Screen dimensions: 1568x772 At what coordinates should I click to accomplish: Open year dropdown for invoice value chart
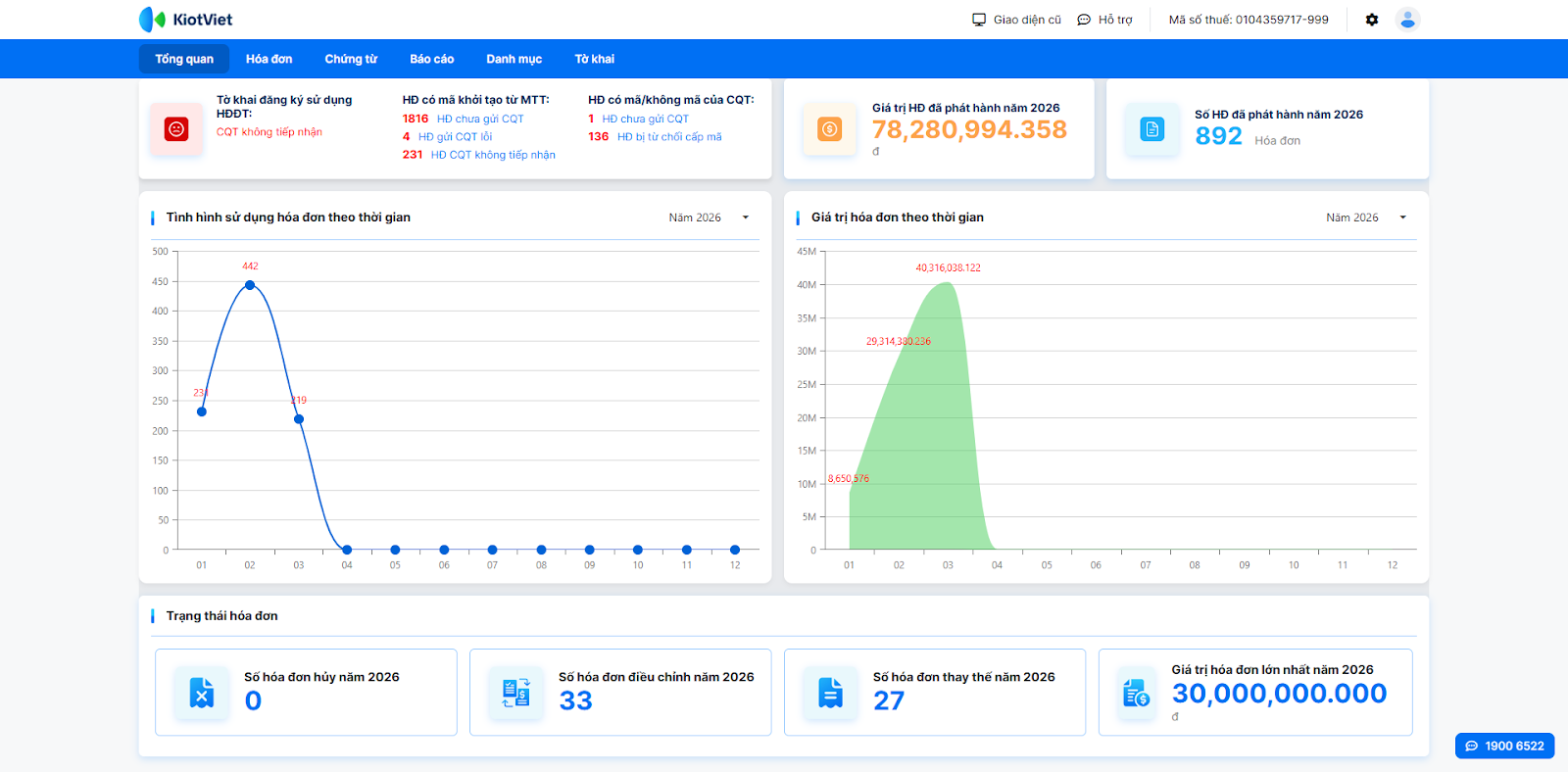[x=1366, y=217]
